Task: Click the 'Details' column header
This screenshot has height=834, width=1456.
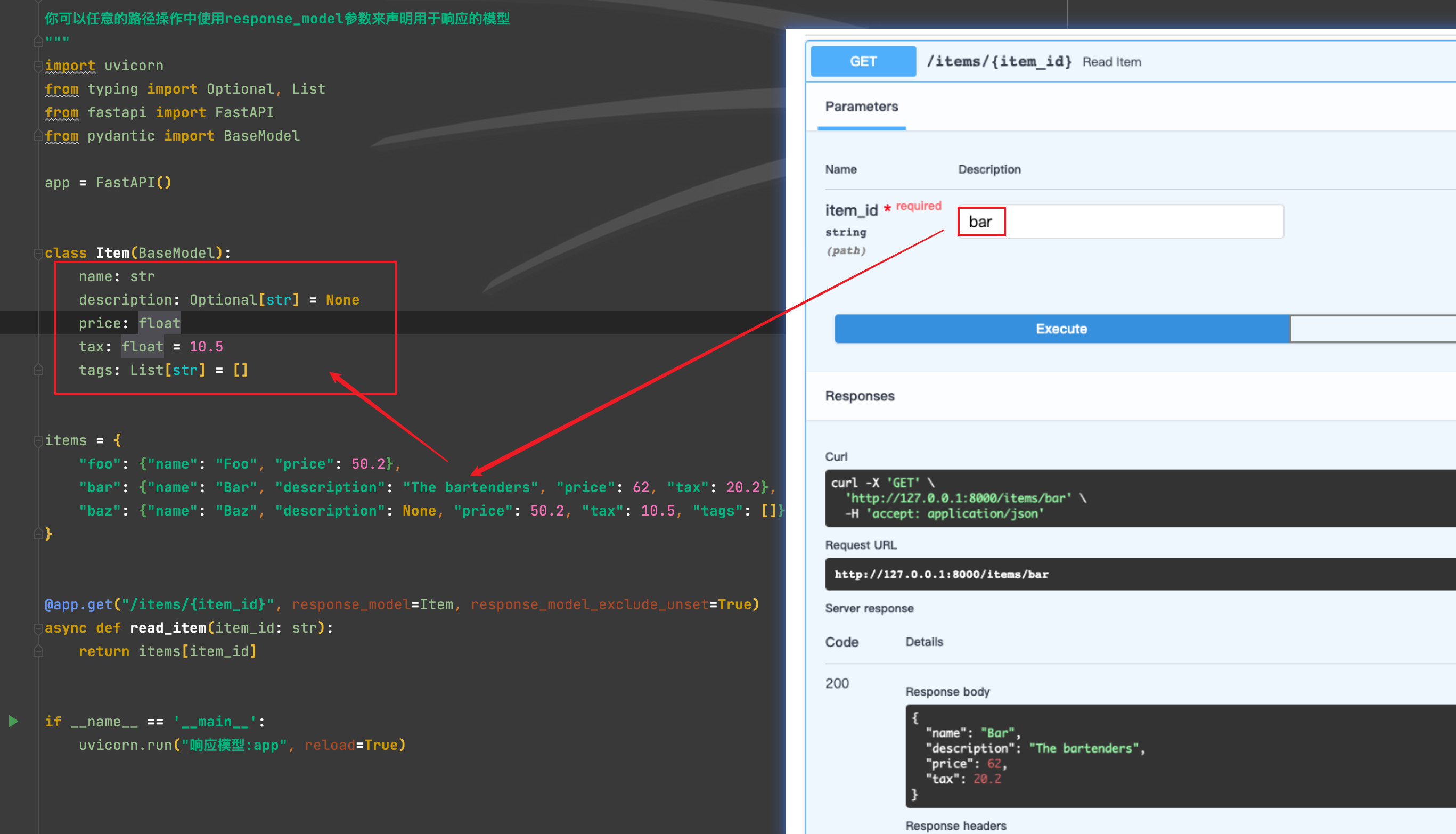Action: 924,642
